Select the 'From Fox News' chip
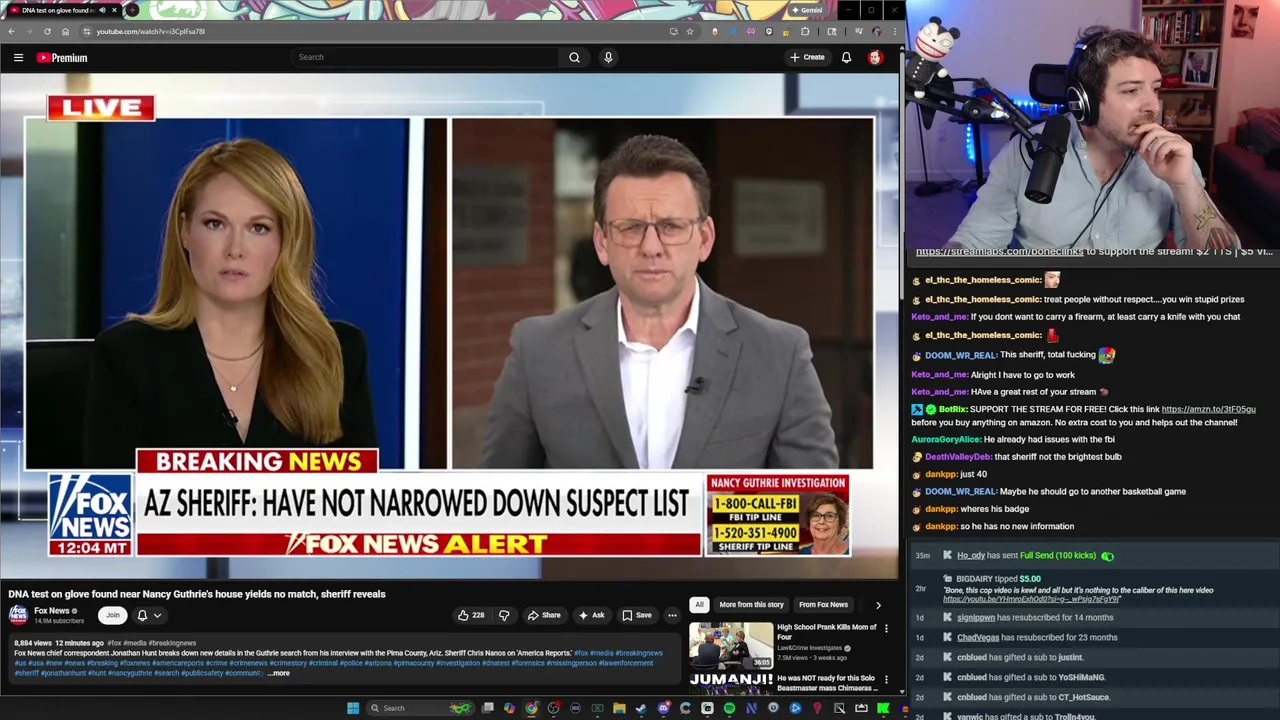Viewport: 1280px width, 720px height. 823,604
